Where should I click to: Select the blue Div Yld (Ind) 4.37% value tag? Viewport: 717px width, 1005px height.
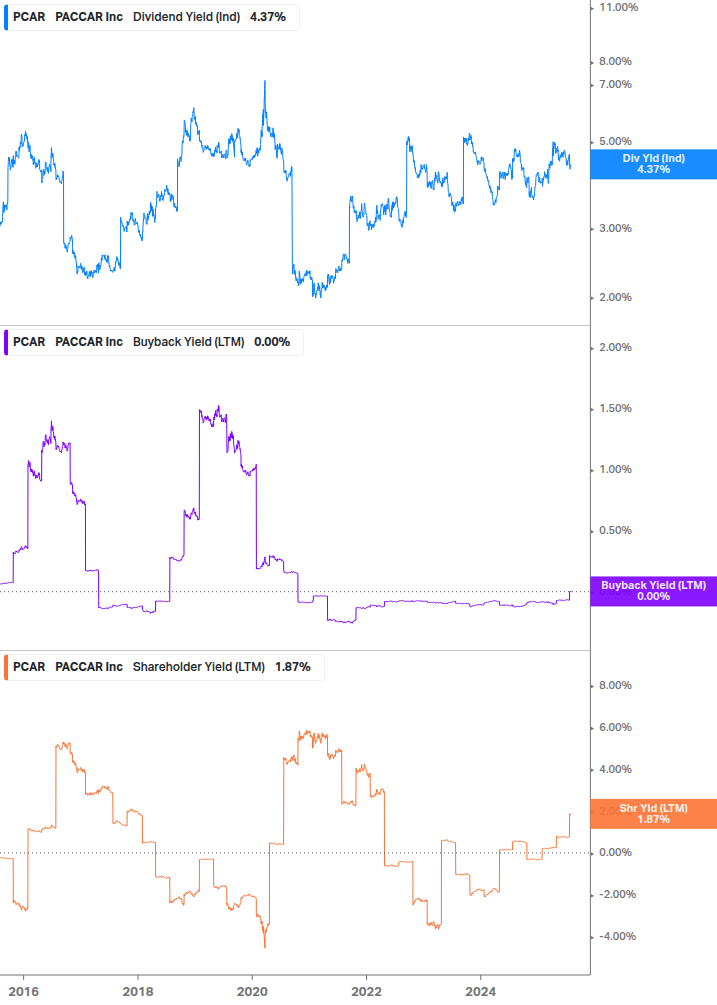point(654,164)
